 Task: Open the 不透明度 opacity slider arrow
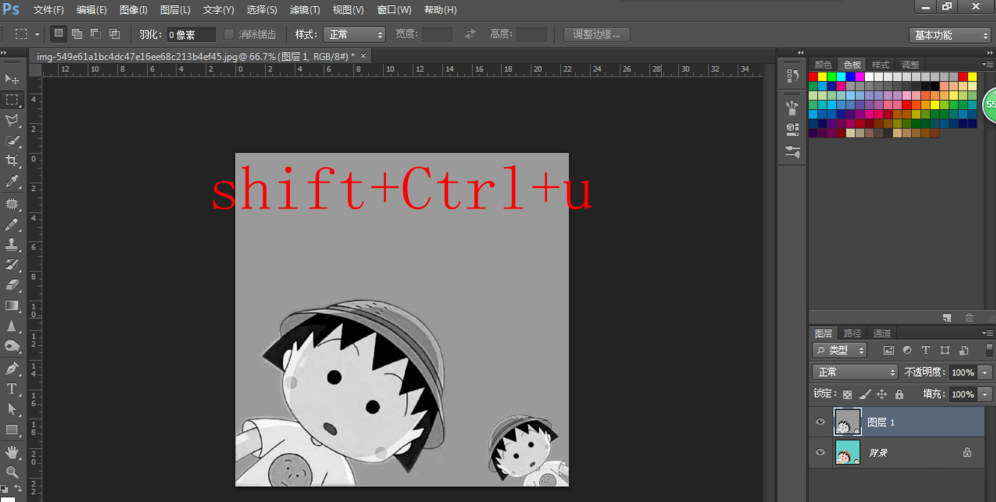(x=986, y=372)
